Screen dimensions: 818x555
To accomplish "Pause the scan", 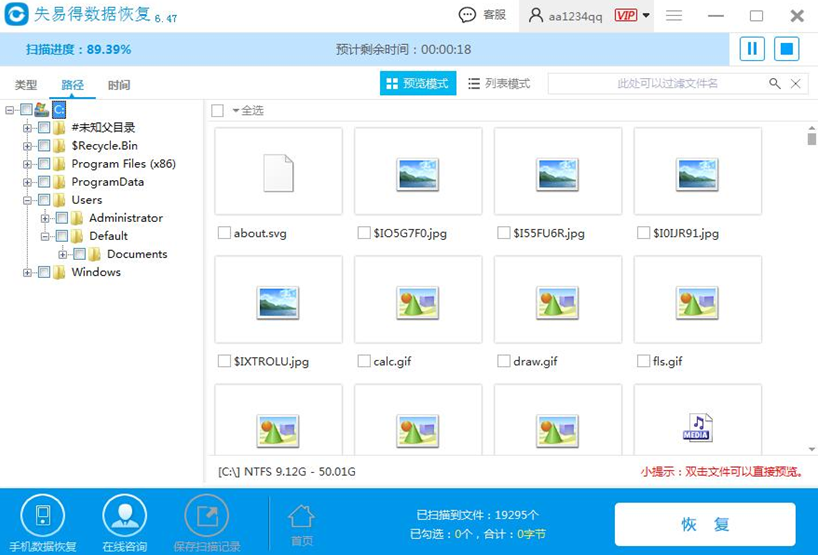I will (752, 49).
